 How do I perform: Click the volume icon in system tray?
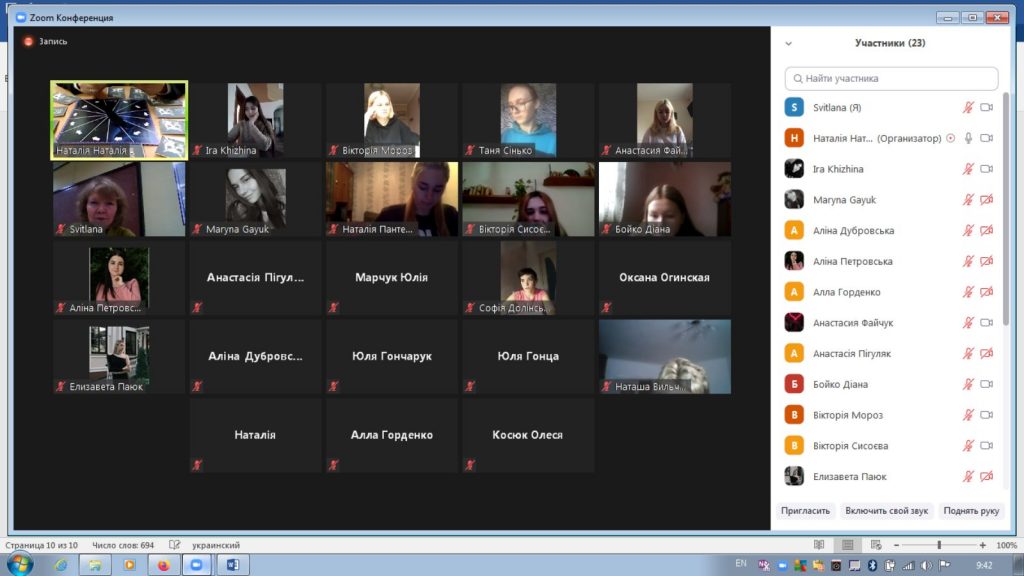coord(927,566)
